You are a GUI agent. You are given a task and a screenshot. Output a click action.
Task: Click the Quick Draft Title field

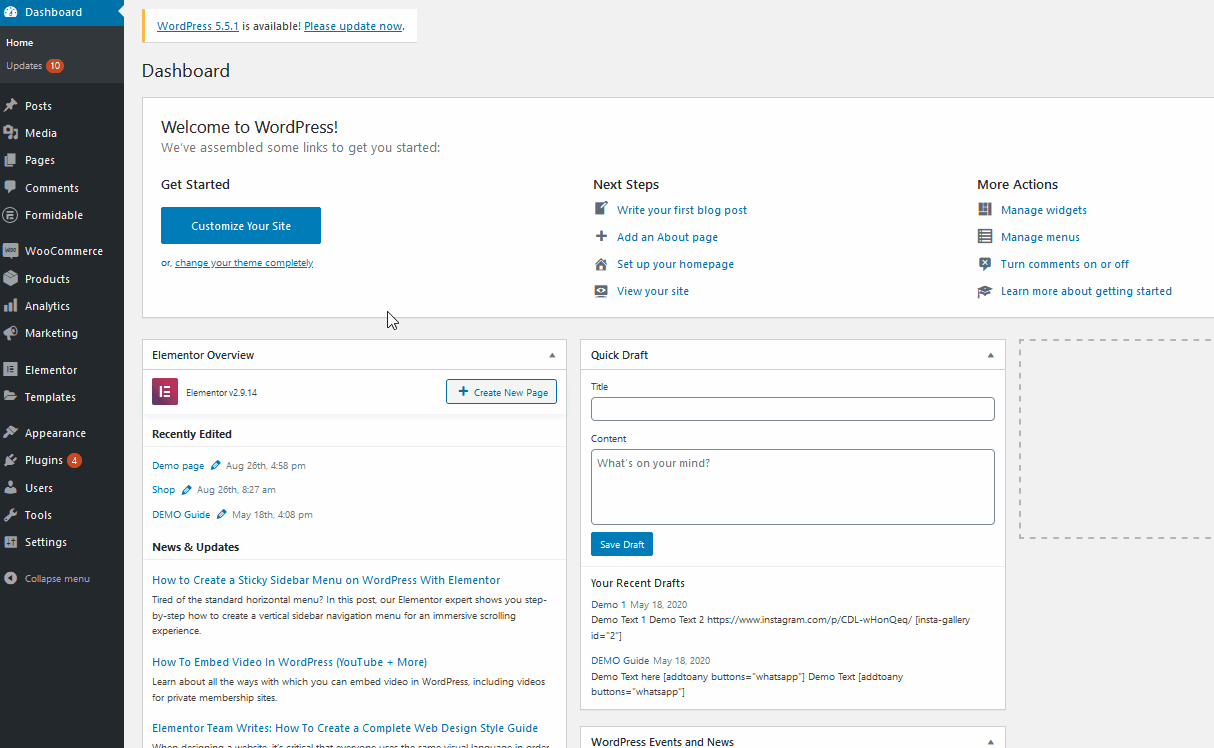[x=793, y=409]
